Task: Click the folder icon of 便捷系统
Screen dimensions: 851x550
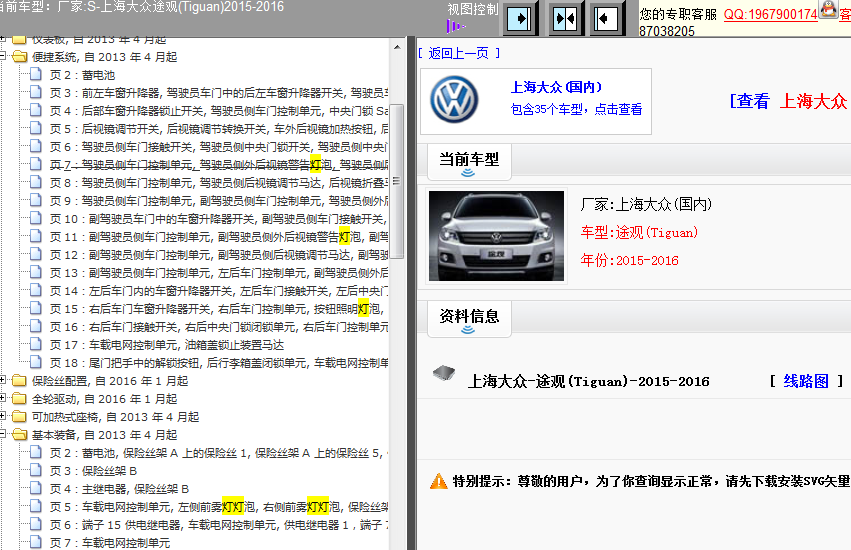Action: (20, 56)
